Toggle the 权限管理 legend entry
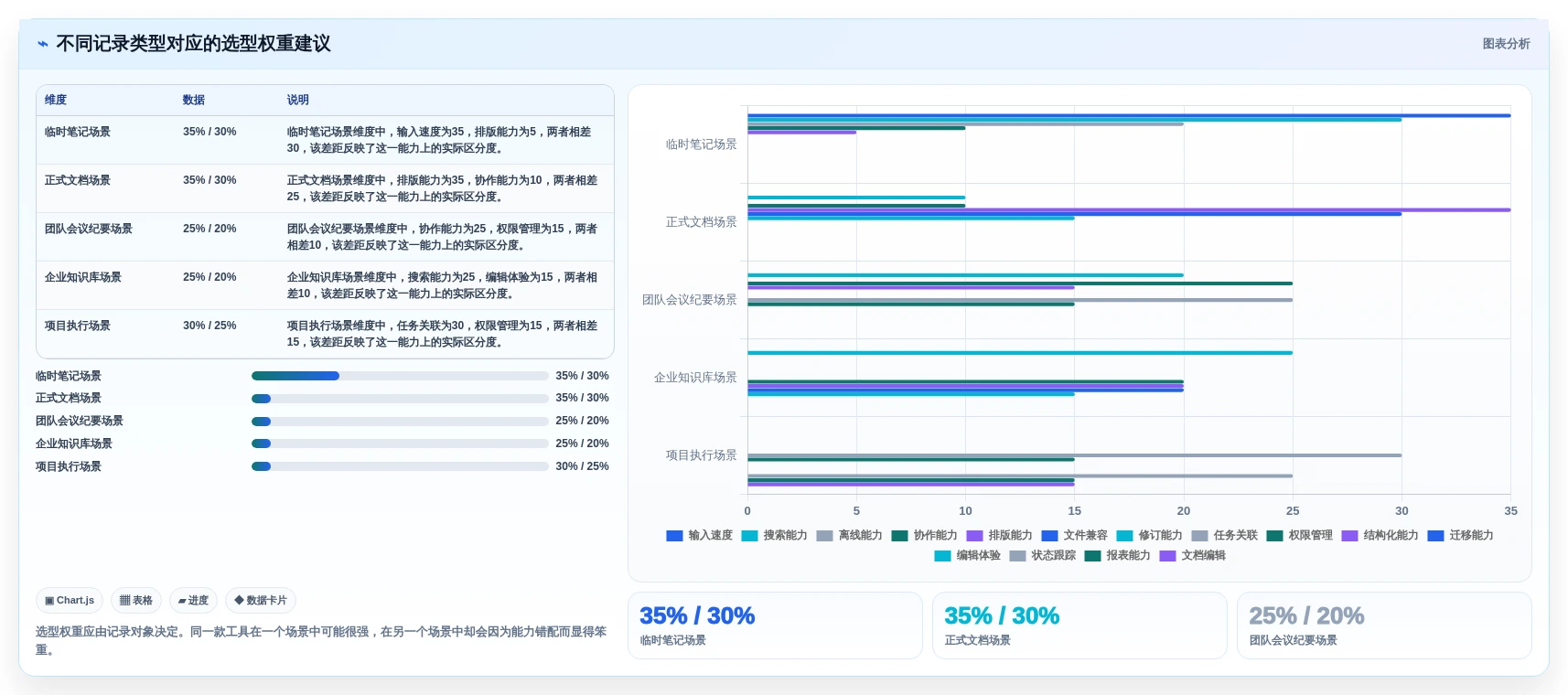The image size is (1568, 695). pyautogui.click(x=1300, y=535)
